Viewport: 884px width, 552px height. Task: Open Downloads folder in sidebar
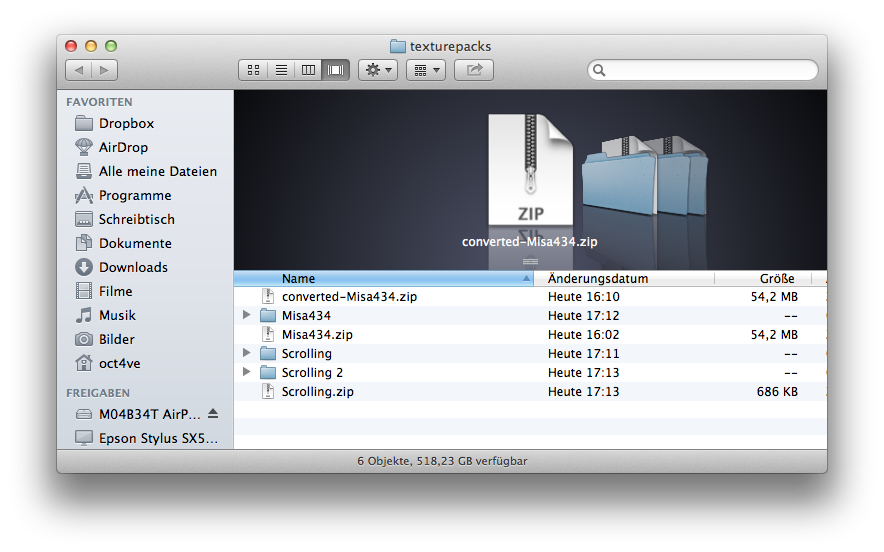point(132,268)
